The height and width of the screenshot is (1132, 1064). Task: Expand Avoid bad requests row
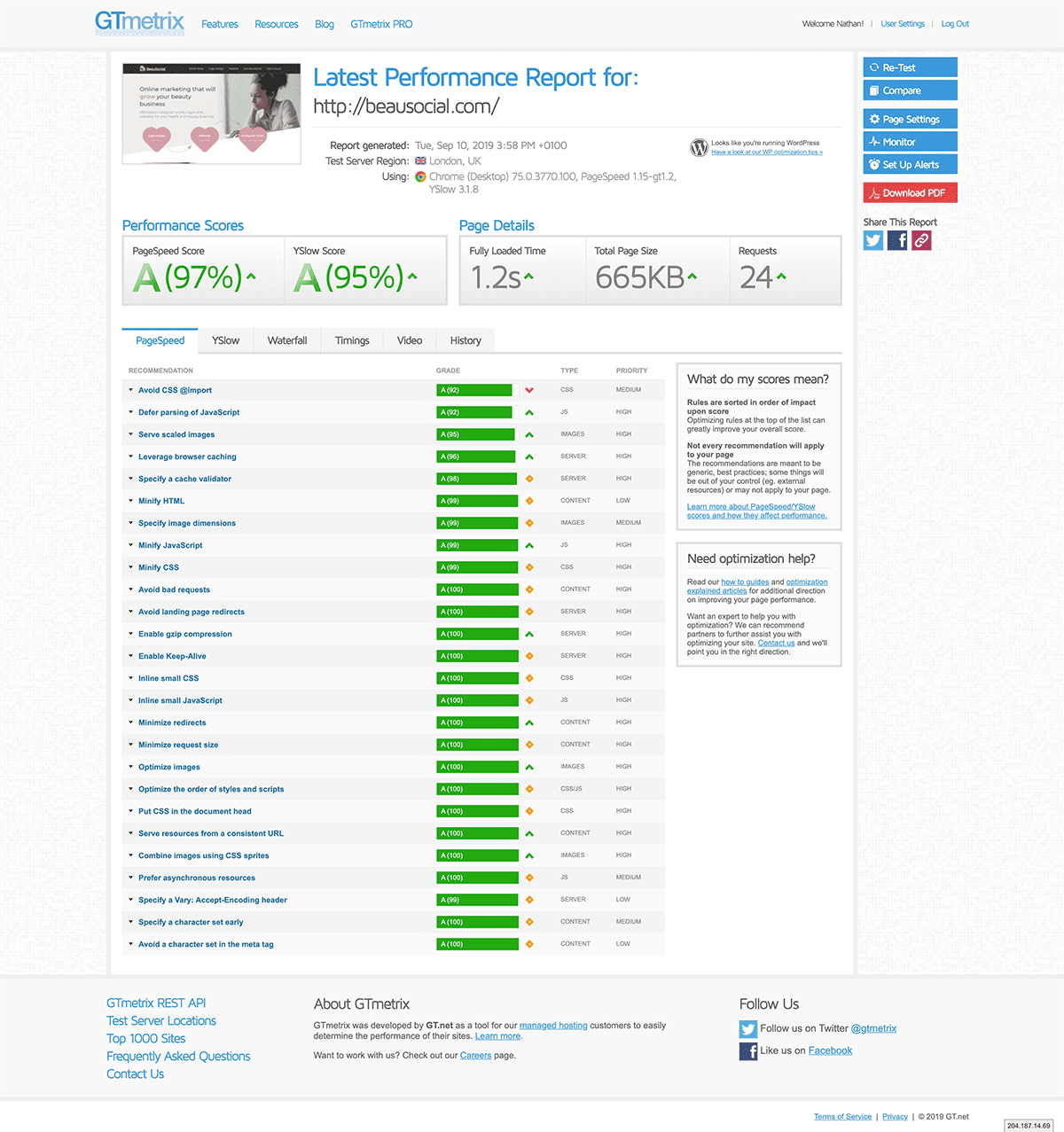174,589
